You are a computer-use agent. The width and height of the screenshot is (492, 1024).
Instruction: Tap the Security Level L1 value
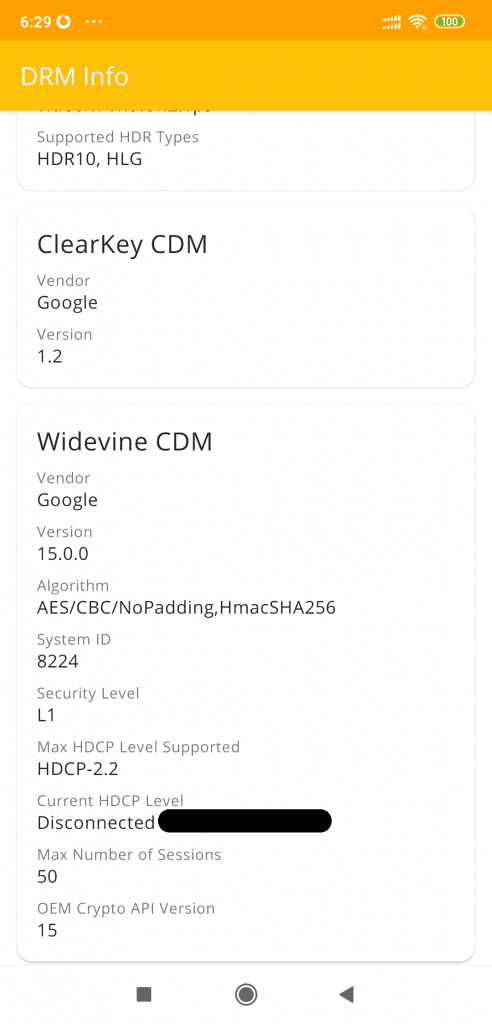point(46,715)
